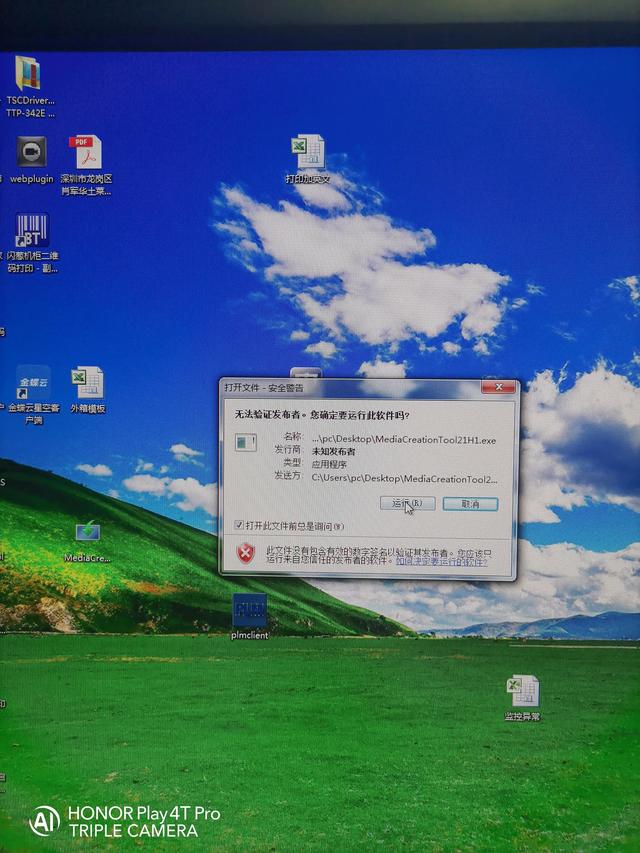This screenshot has height=853, width=640.
Task: Open the 深圳市龙岗区 PDF file icon
Action: pos(86,152)
